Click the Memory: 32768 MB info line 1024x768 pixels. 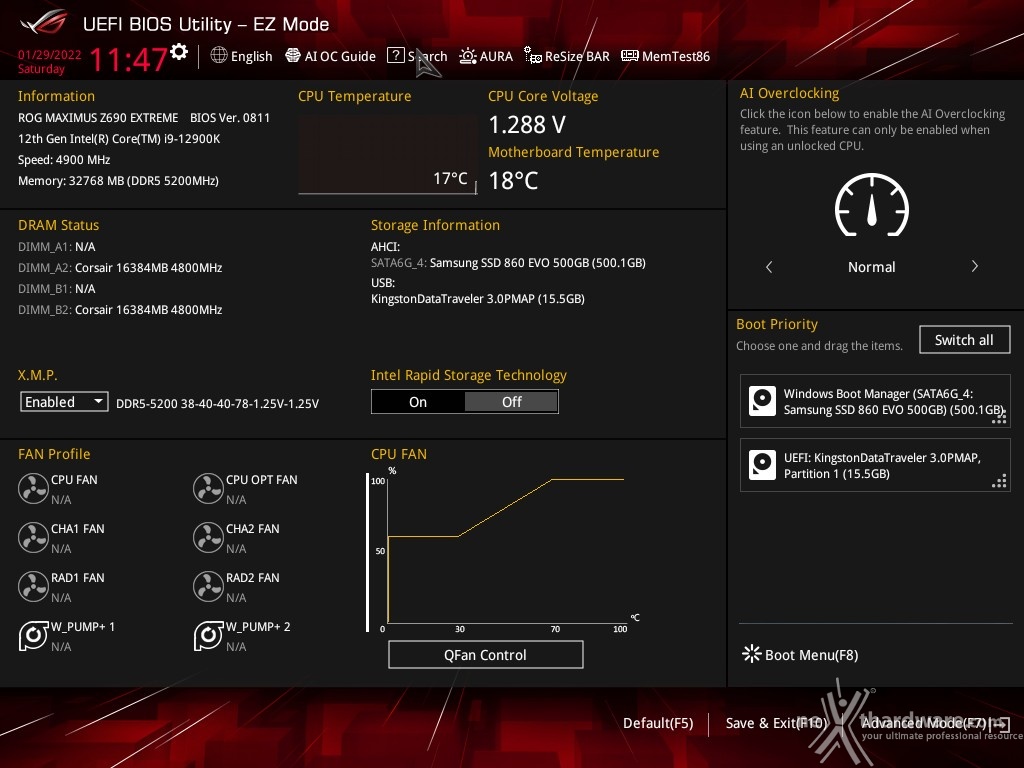coord(118,181)
